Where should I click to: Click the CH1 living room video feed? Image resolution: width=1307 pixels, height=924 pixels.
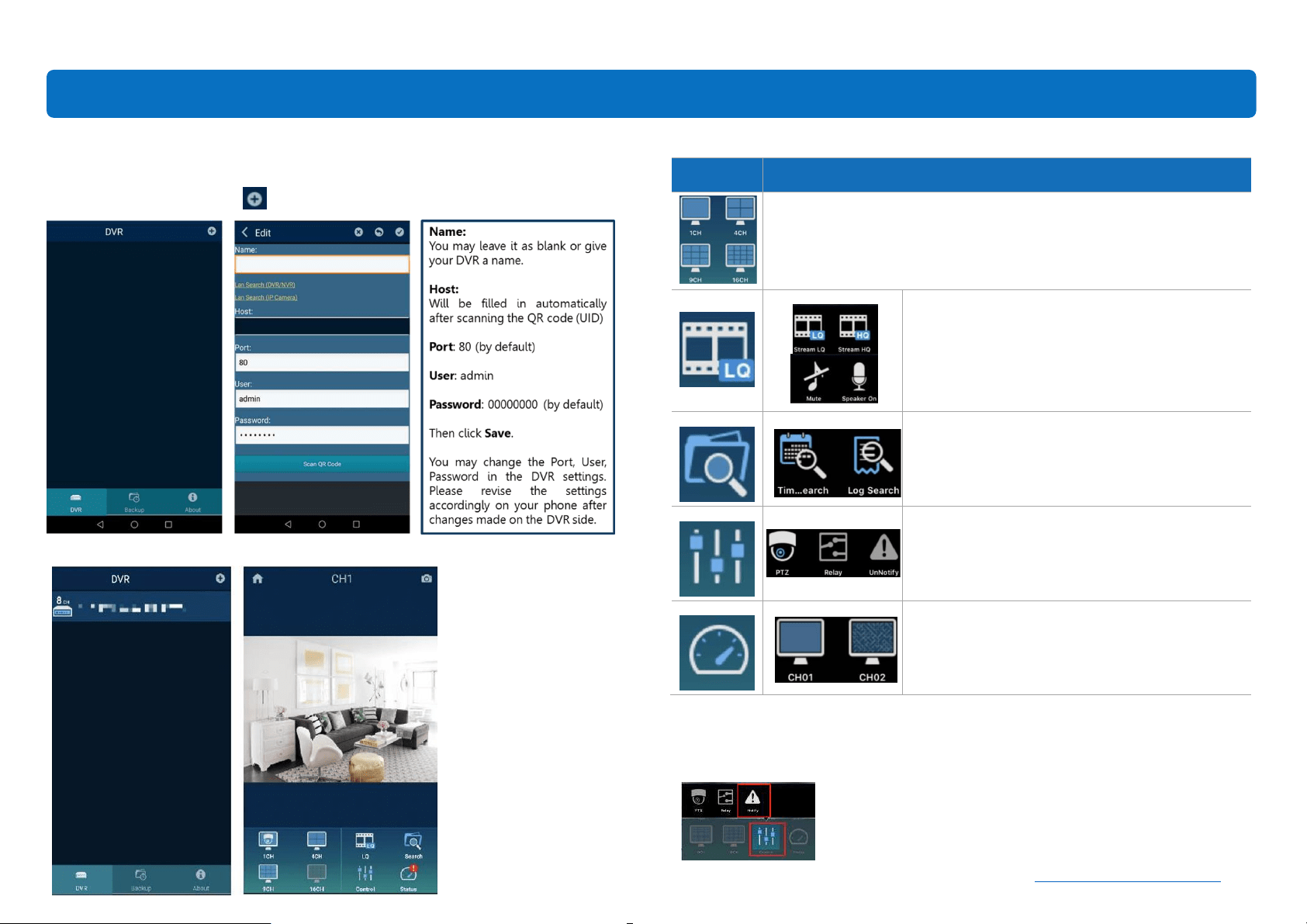tap(341, 709)
